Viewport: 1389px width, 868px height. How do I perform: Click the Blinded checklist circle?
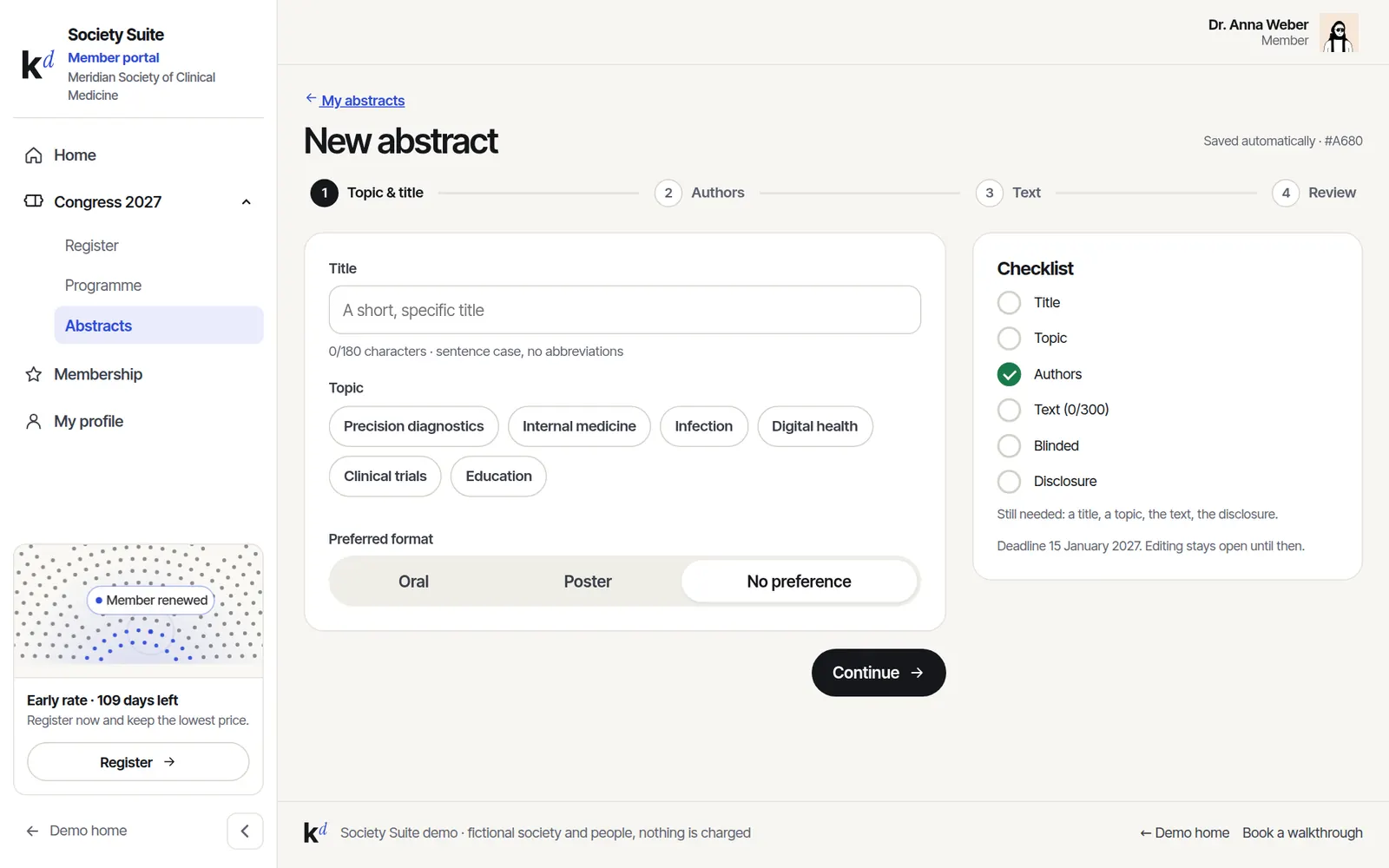(1009, 446)
